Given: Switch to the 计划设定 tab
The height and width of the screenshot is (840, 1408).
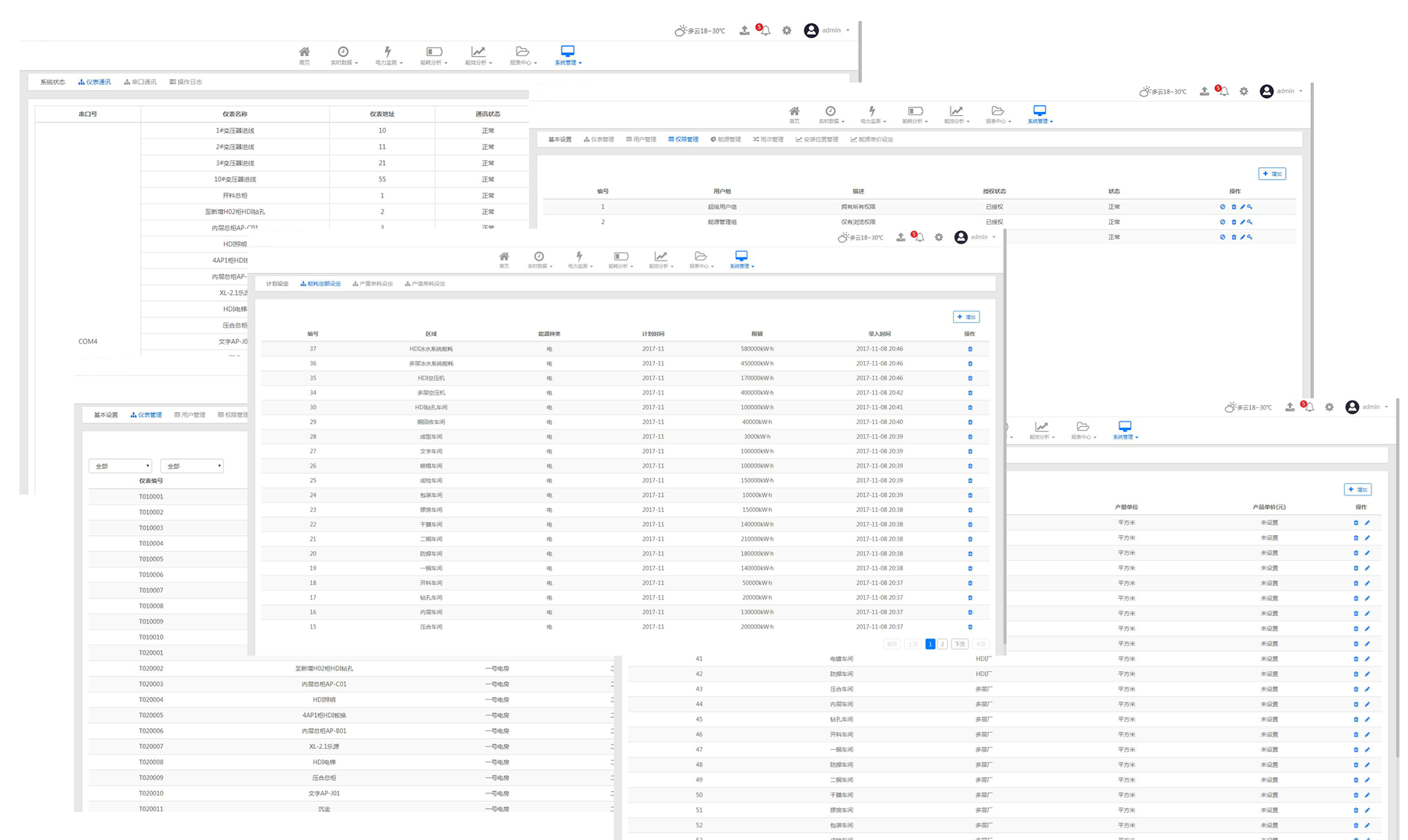Looking at the screenshot, I should tap(277, 284).
